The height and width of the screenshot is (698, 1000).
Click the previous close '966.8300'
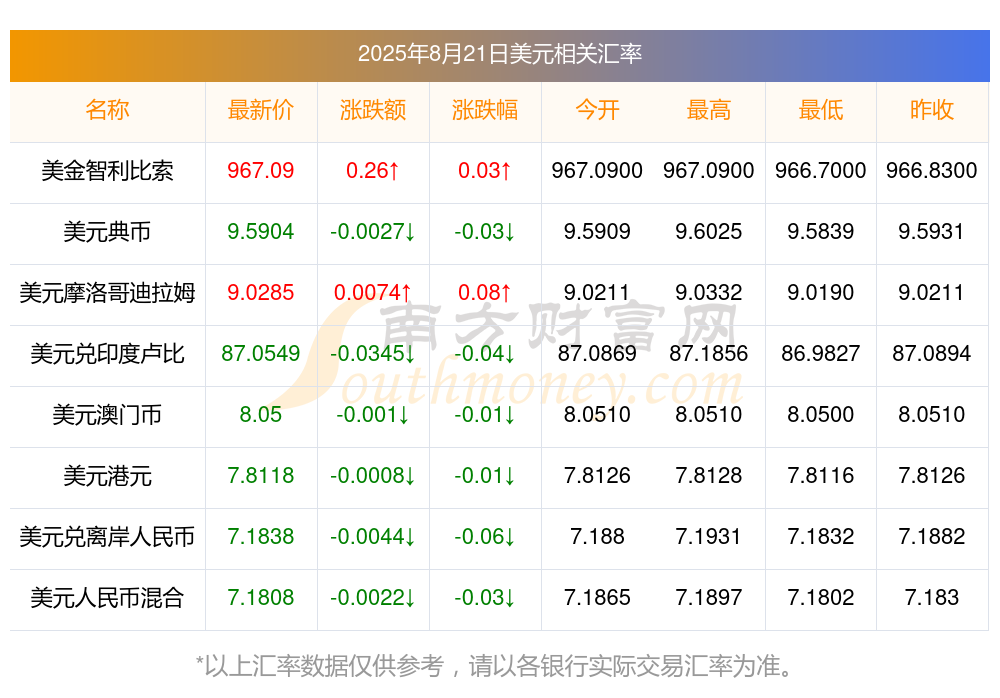tap(932, 171)
